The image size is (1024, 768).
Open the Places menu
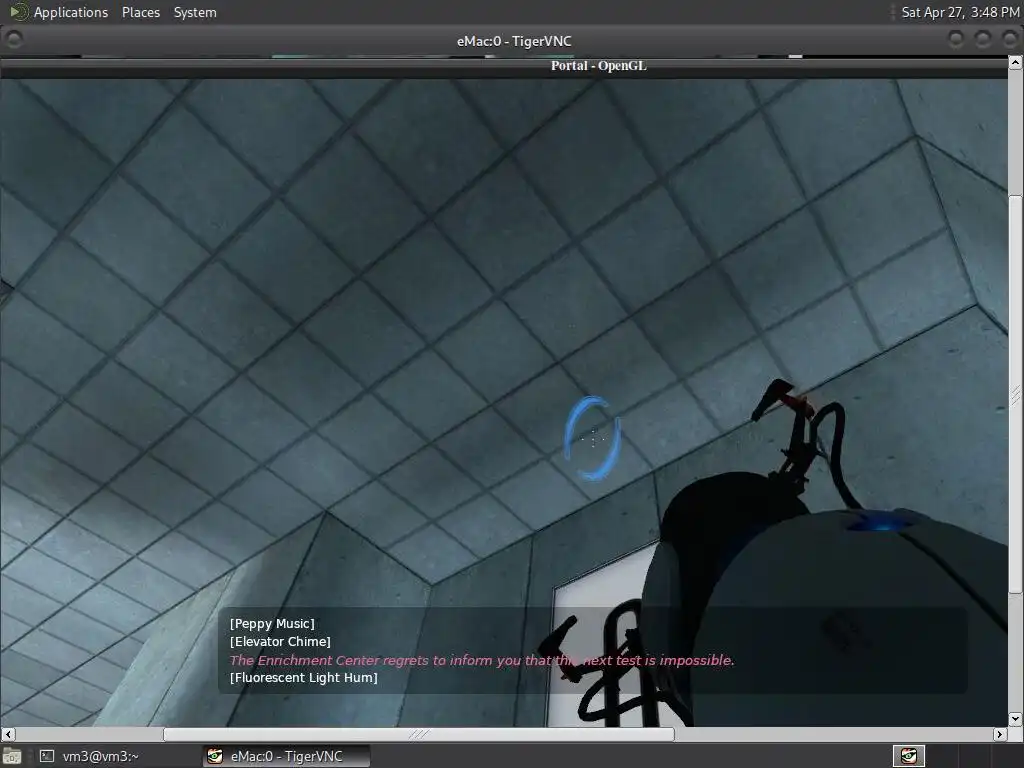click(140, 12)
